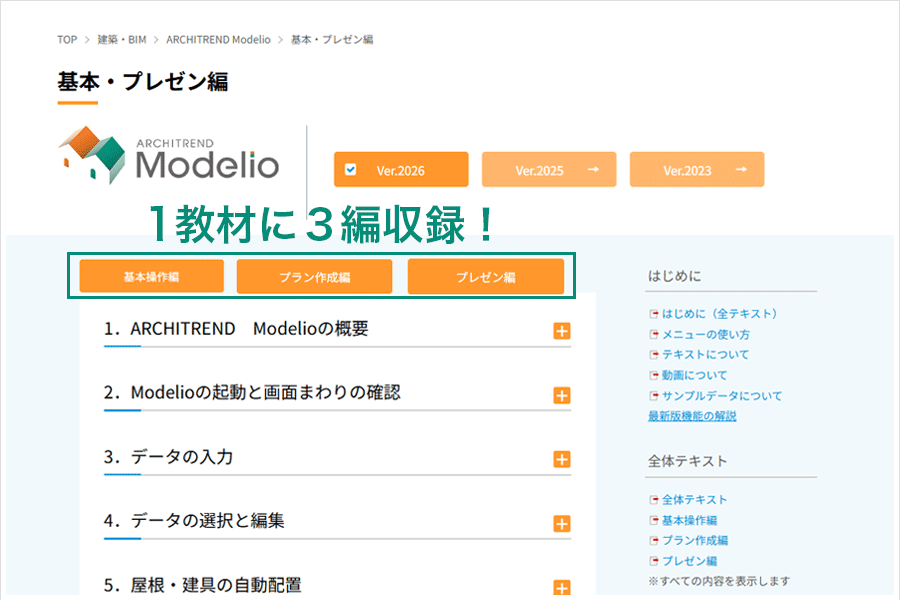Image resolution: width=900 pixels, height=600 pixels.
Task: Expand section 2 Modelioの起動と画面まわりの確認
Action: [x=561, y=396]
